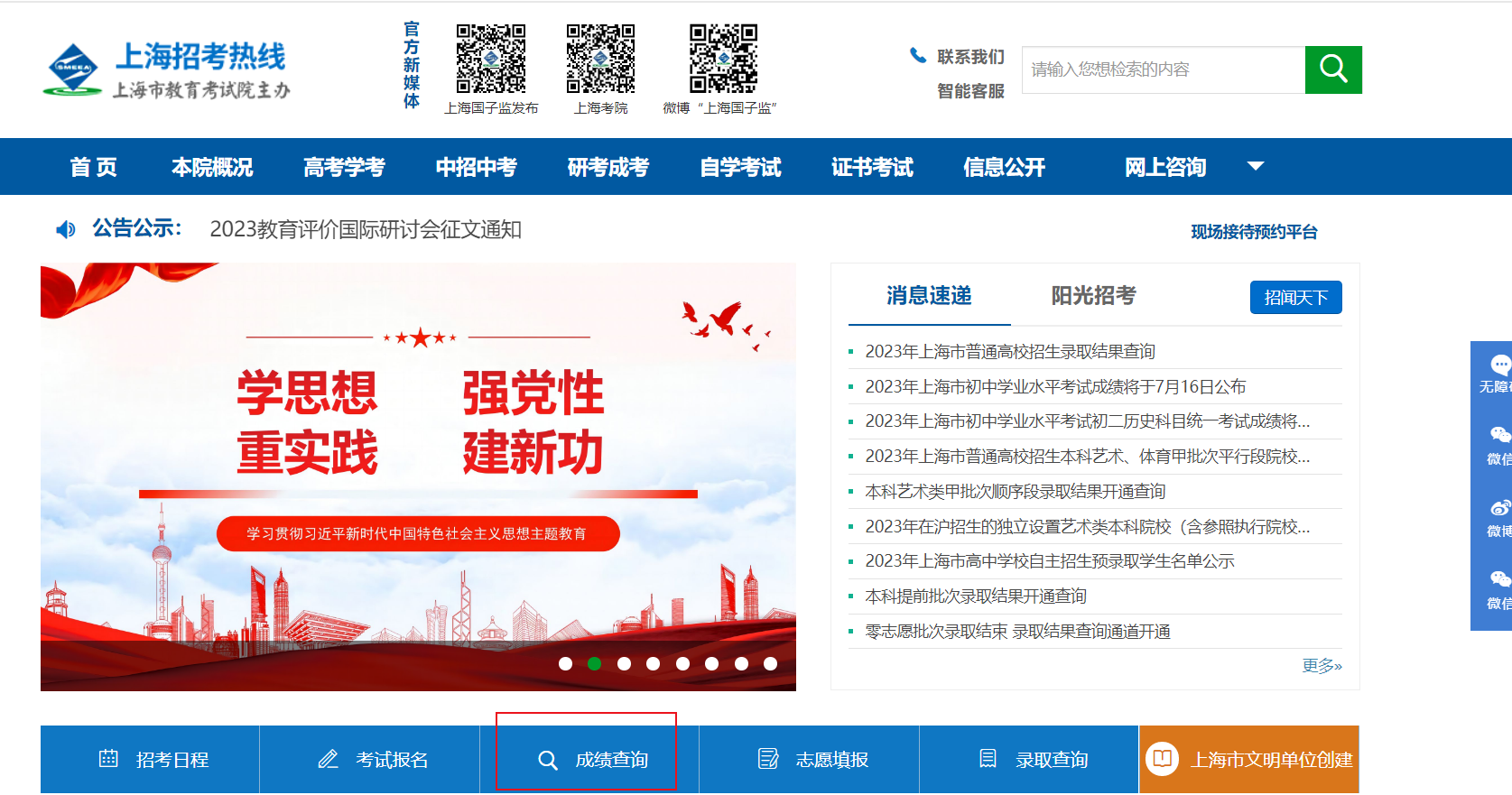Click the form icon for 志愿填报
The width and height of the screenshot is (1512, 795).
tap(768, 759)
